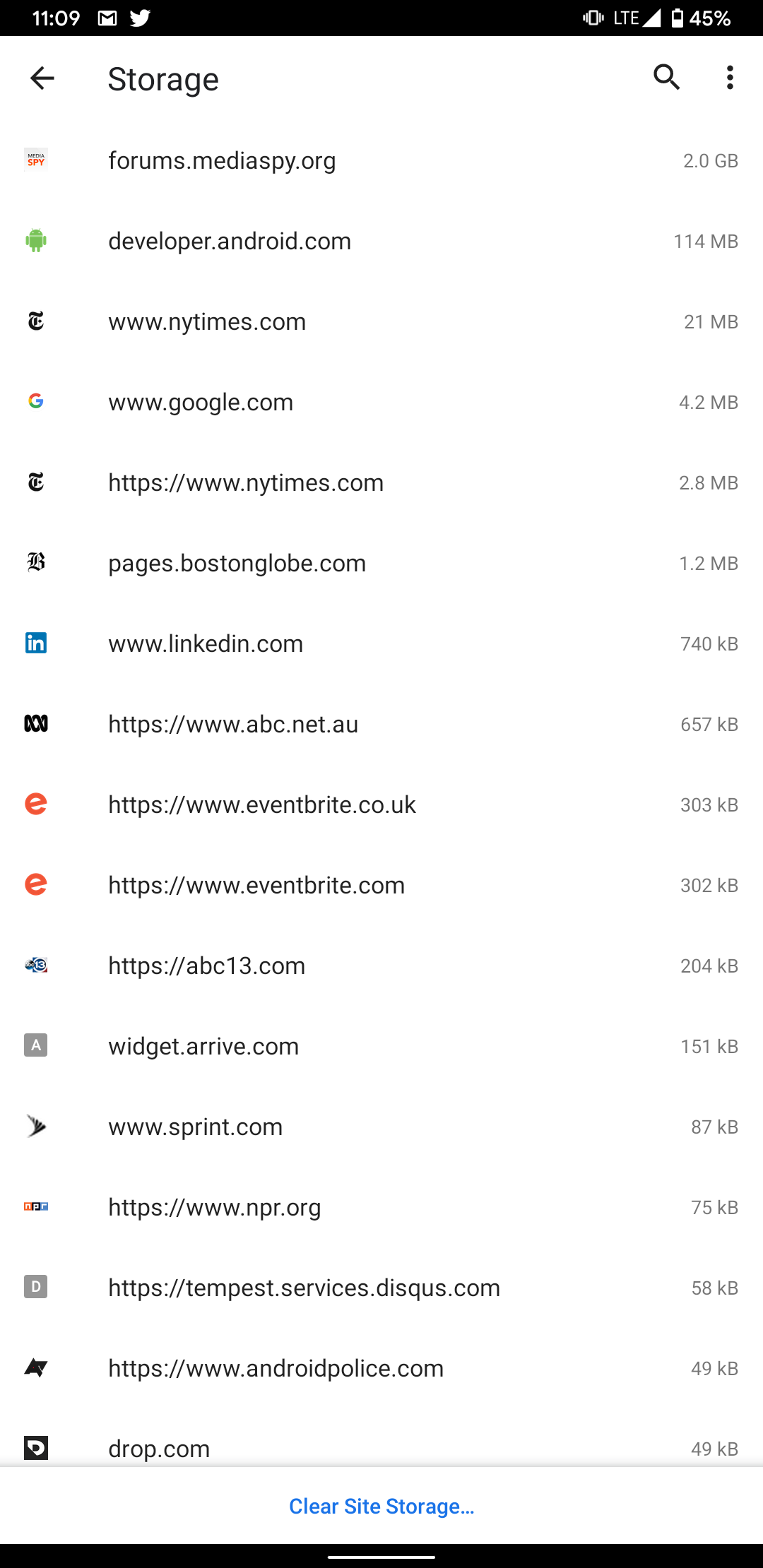Tap the Google G favicon
The height and width of the screenshot is (1568, 763).
point(36,401)
